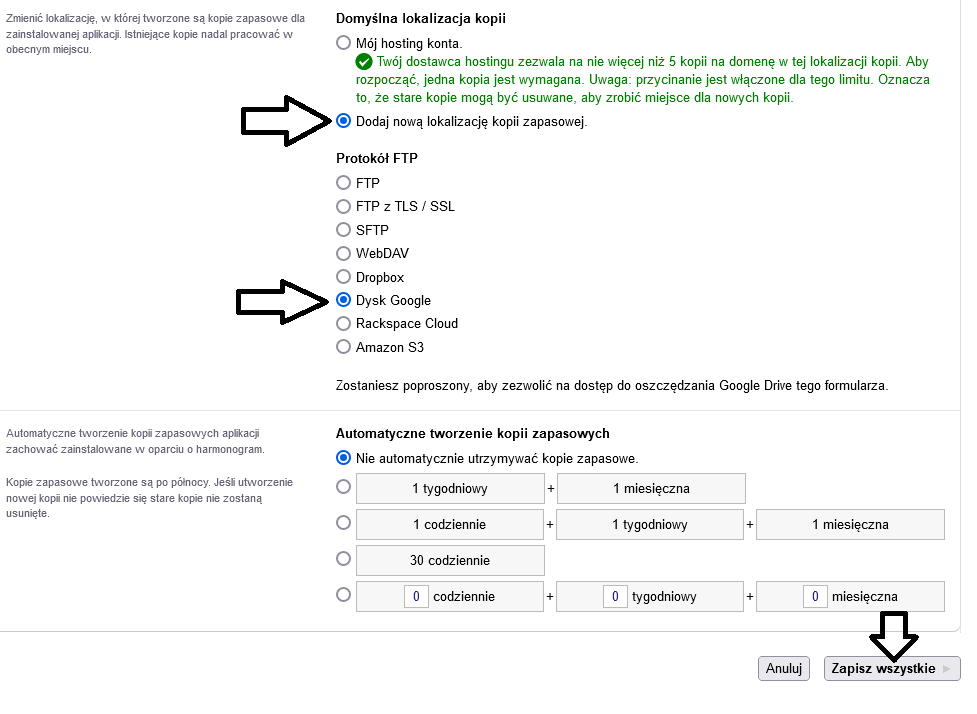Select the custom backup schedule radio button
The image size is (977, 714).
point(344,594)
